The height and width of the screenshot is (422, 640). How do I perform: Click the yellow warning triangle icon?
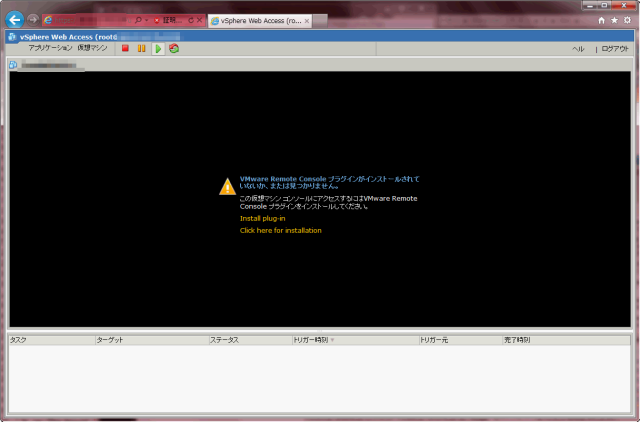pos(227,187)
